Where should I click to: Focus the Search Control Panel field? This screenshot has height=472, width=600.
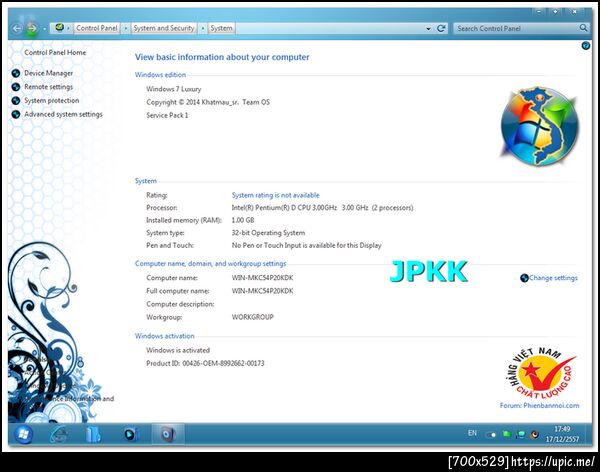click(x=516, y=28)
